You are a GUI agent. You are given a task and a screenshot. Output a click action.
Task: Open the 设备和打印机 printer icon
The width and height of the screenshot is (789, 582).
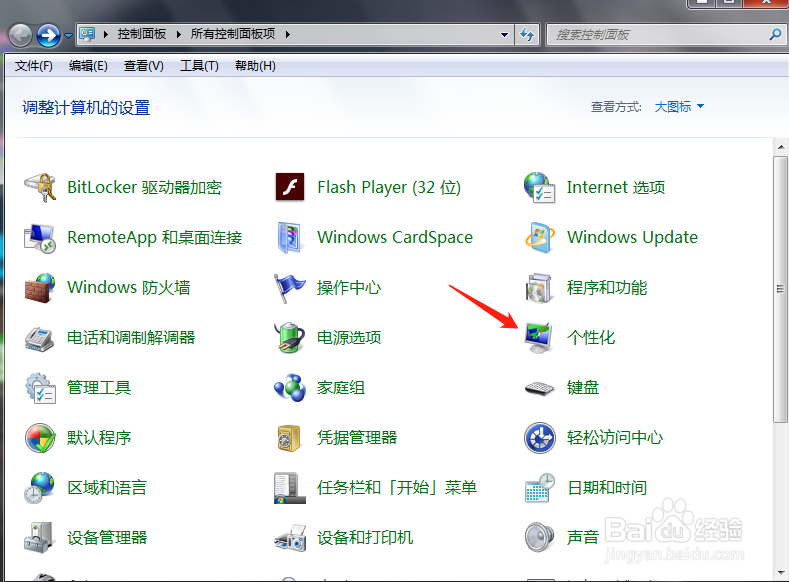click(290, 537)
